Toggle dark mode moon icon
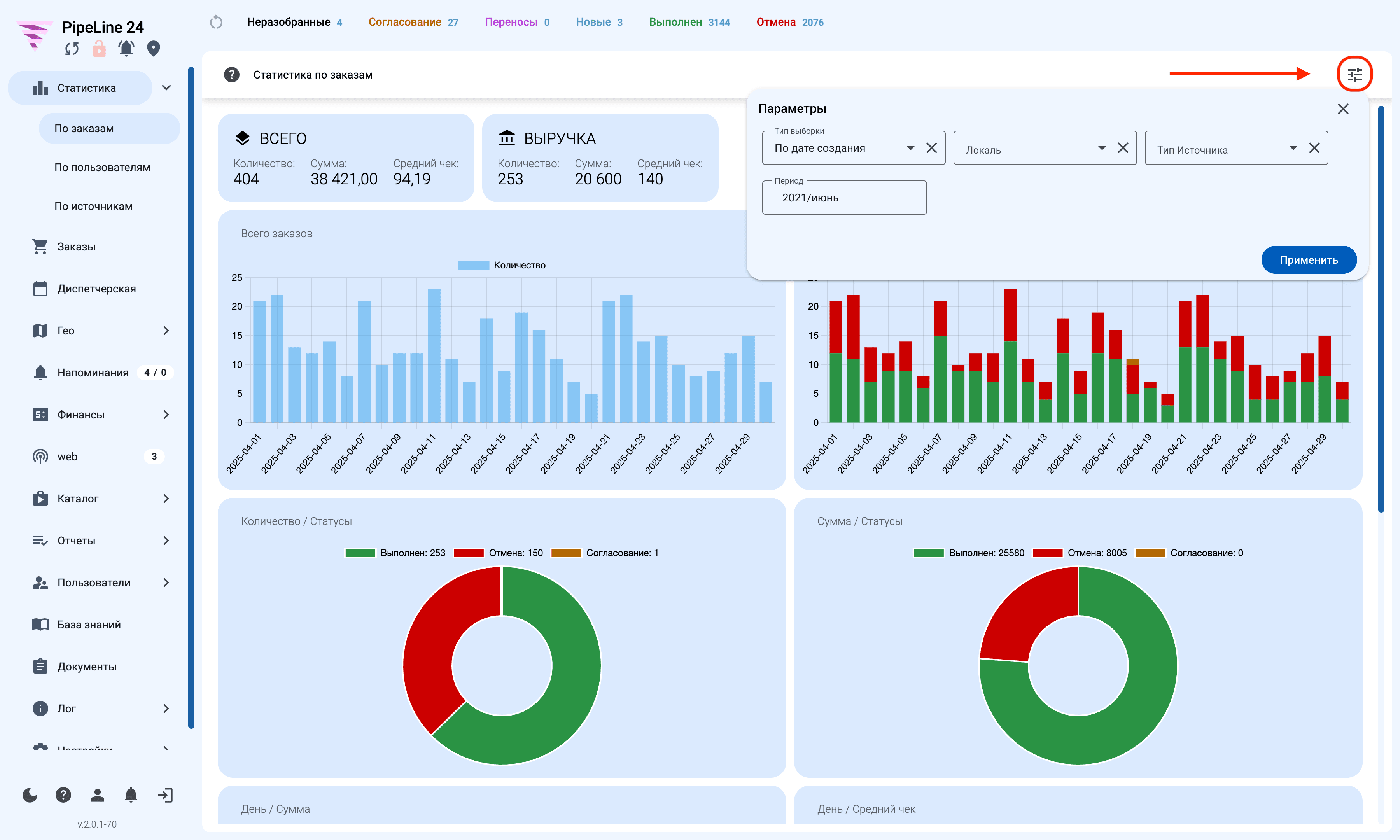Screen dimensions: 1400x840 click(x=30, y=795)
